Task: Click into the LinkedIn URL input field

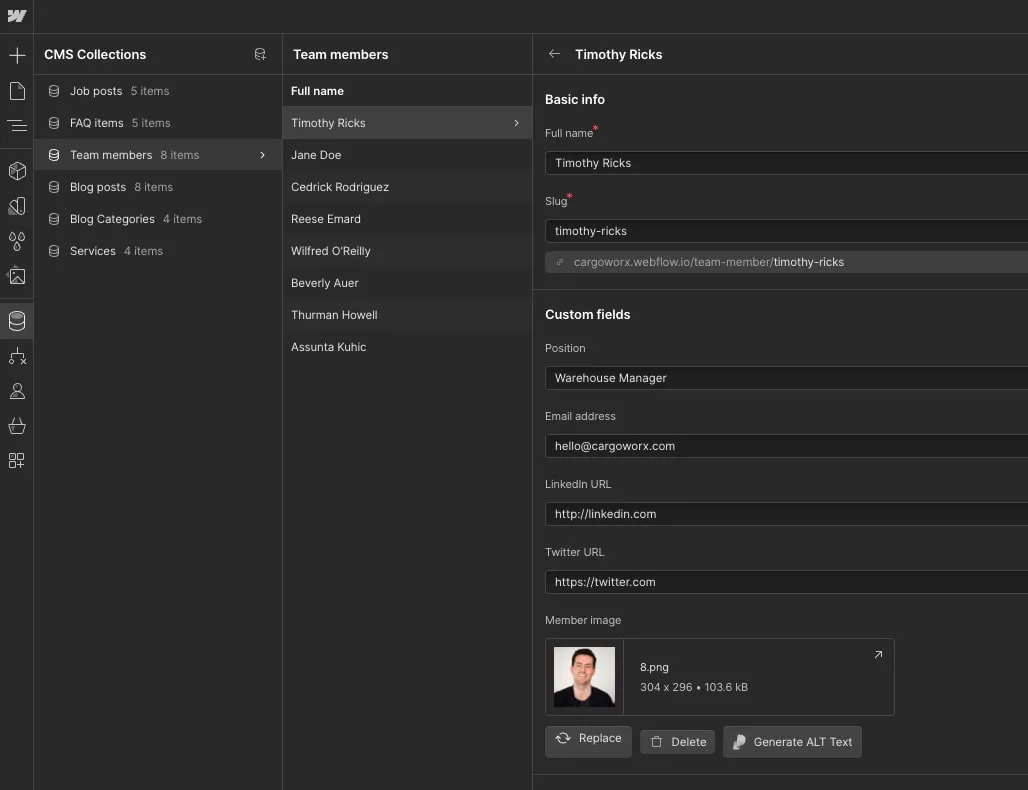Action: click(786, 515)
